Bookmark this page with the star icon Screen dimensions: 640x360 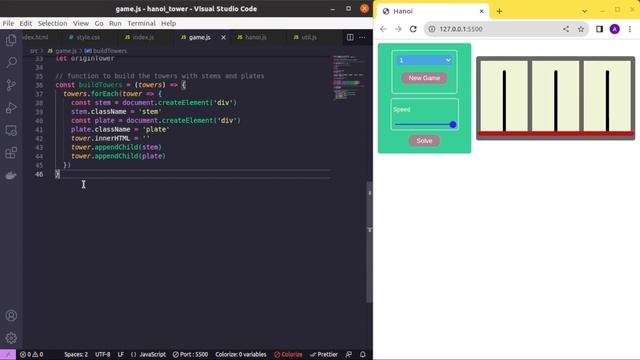[581, 29]
